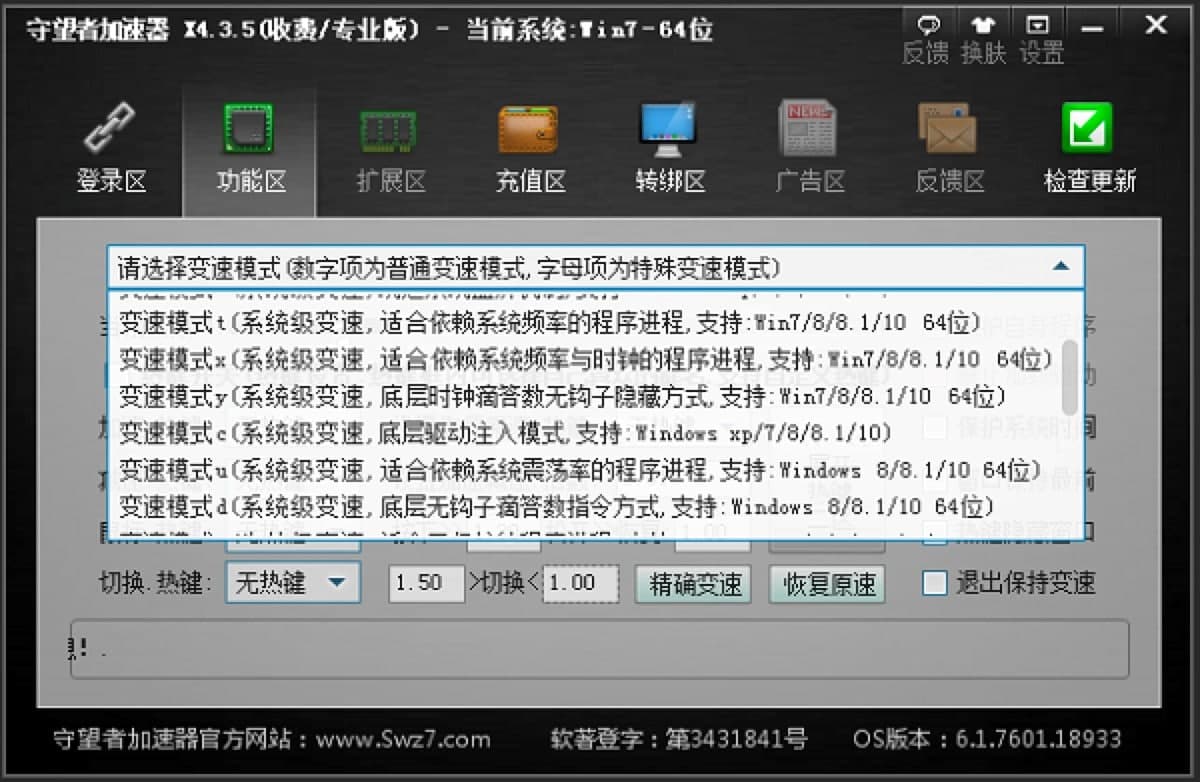Screen dimensions: 1200x782
Task: Open the 无热键 hotkey dropdown
Action: click(x=292, y=583)
